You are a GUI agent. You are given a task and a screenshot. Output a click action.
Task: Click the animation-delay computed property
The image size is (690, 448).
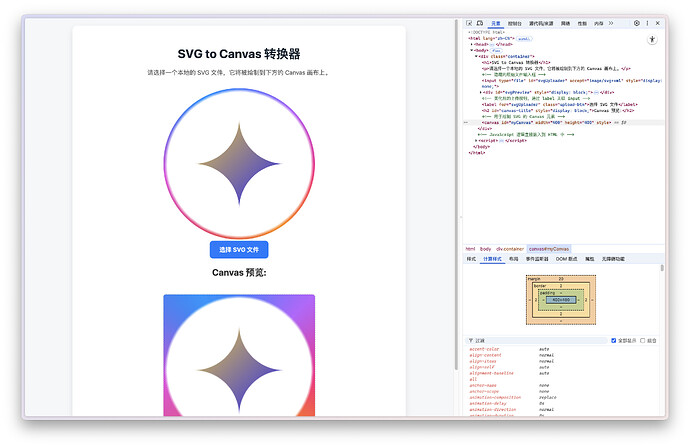(x=488, y=404)
